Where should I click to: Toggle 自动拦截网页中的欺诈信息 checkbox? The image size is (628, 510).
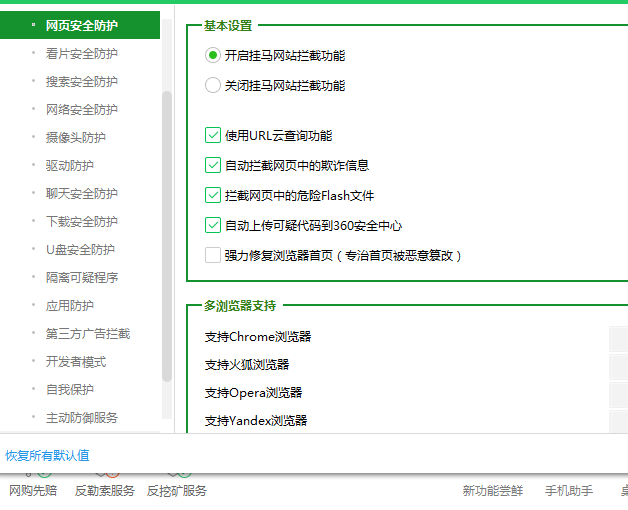pos(213,166)
